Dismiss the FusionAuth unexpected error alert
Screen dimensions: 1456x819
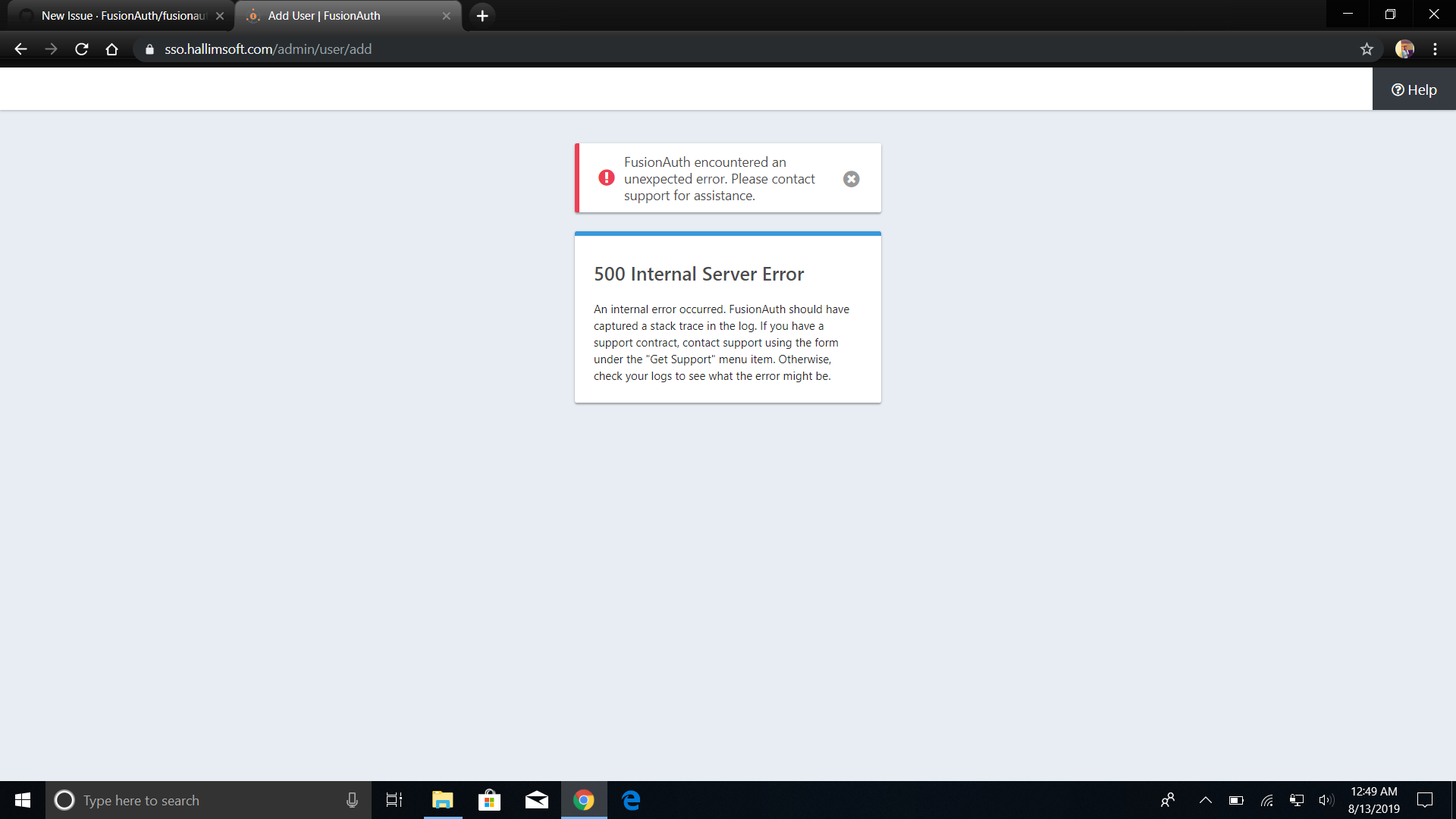(x=851, y=179)
